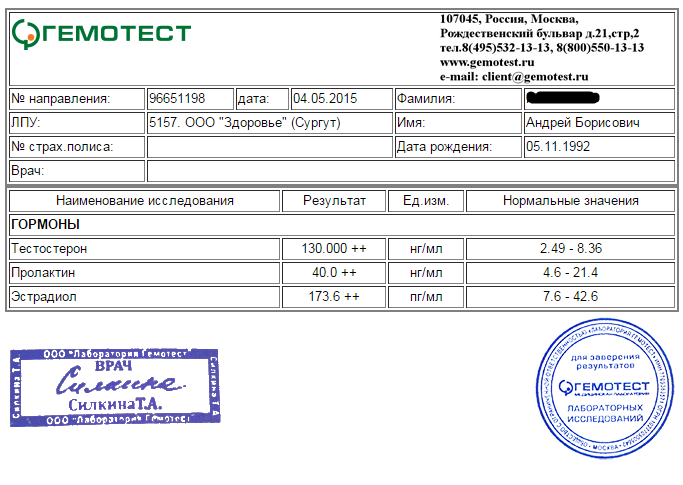
Task: Click the empty Врач field
Action: pos(410,171)
